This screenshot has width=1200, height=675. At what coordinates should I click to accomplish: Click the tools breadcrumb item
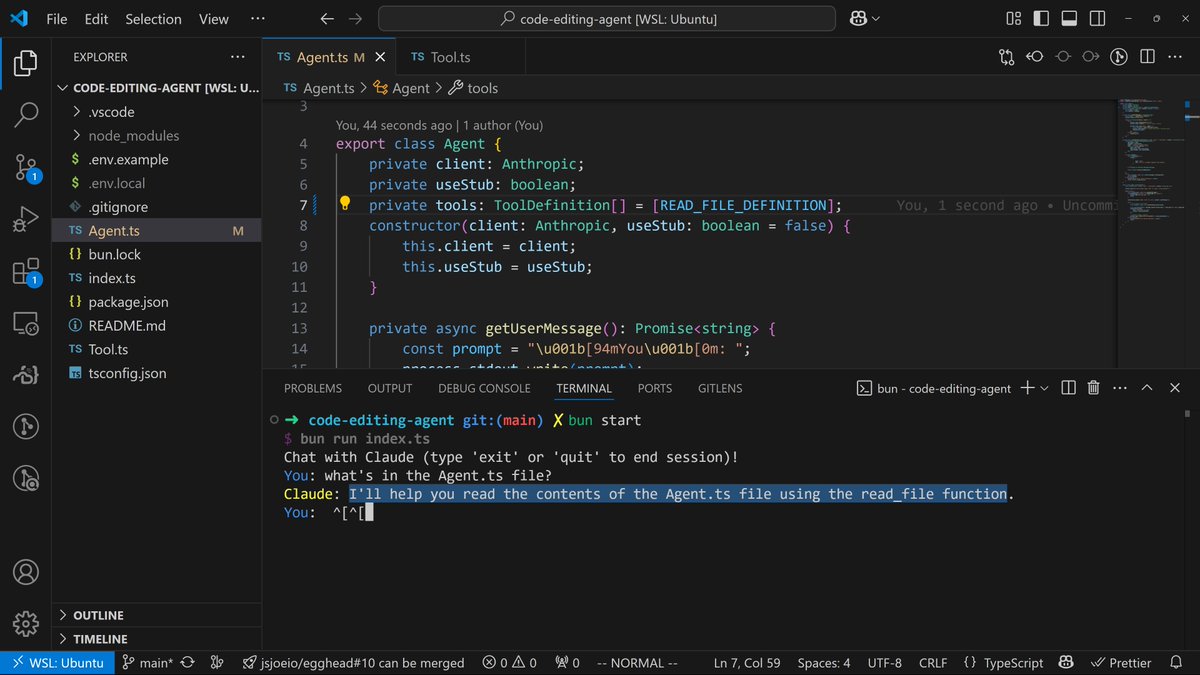click(x=473, y=88)
